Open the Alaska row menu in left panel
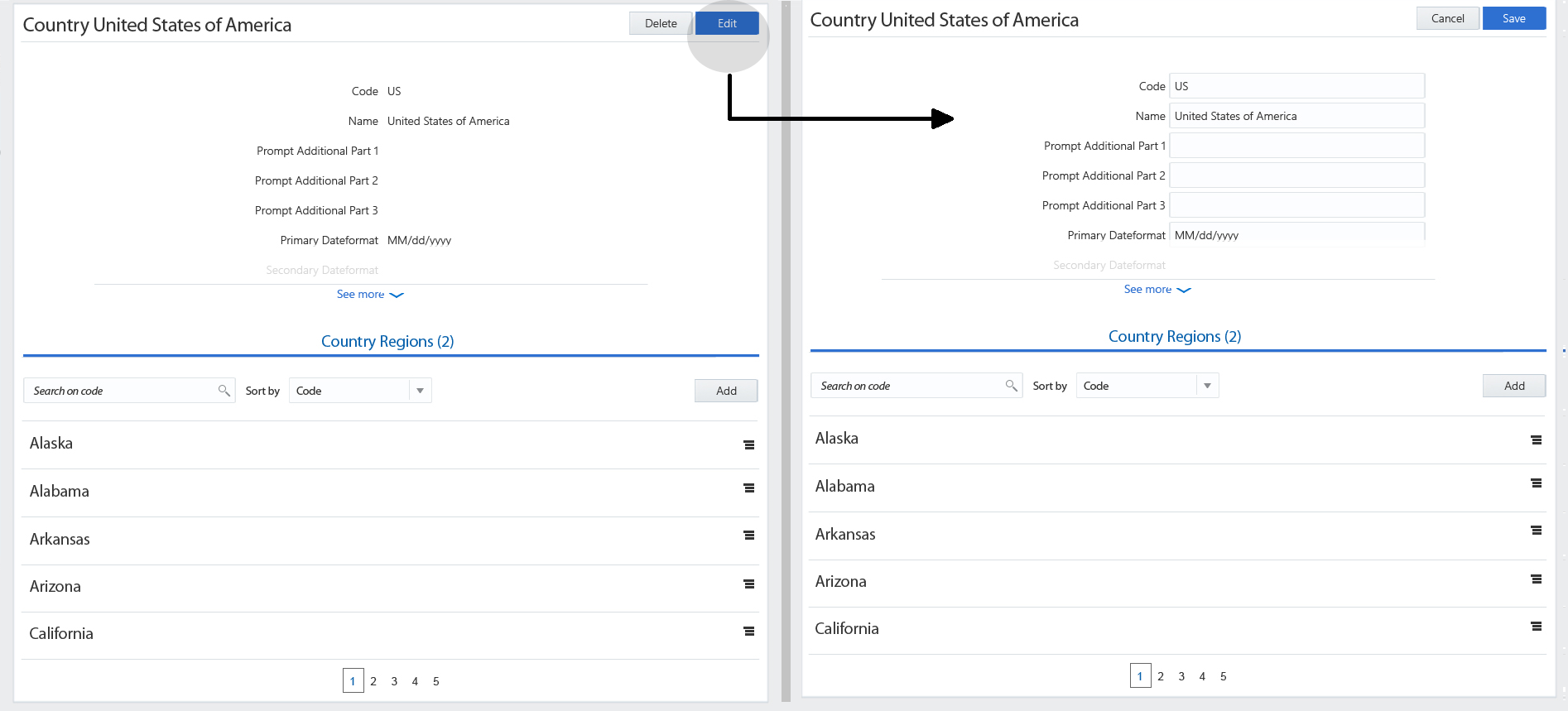 (x=748, y=444)
